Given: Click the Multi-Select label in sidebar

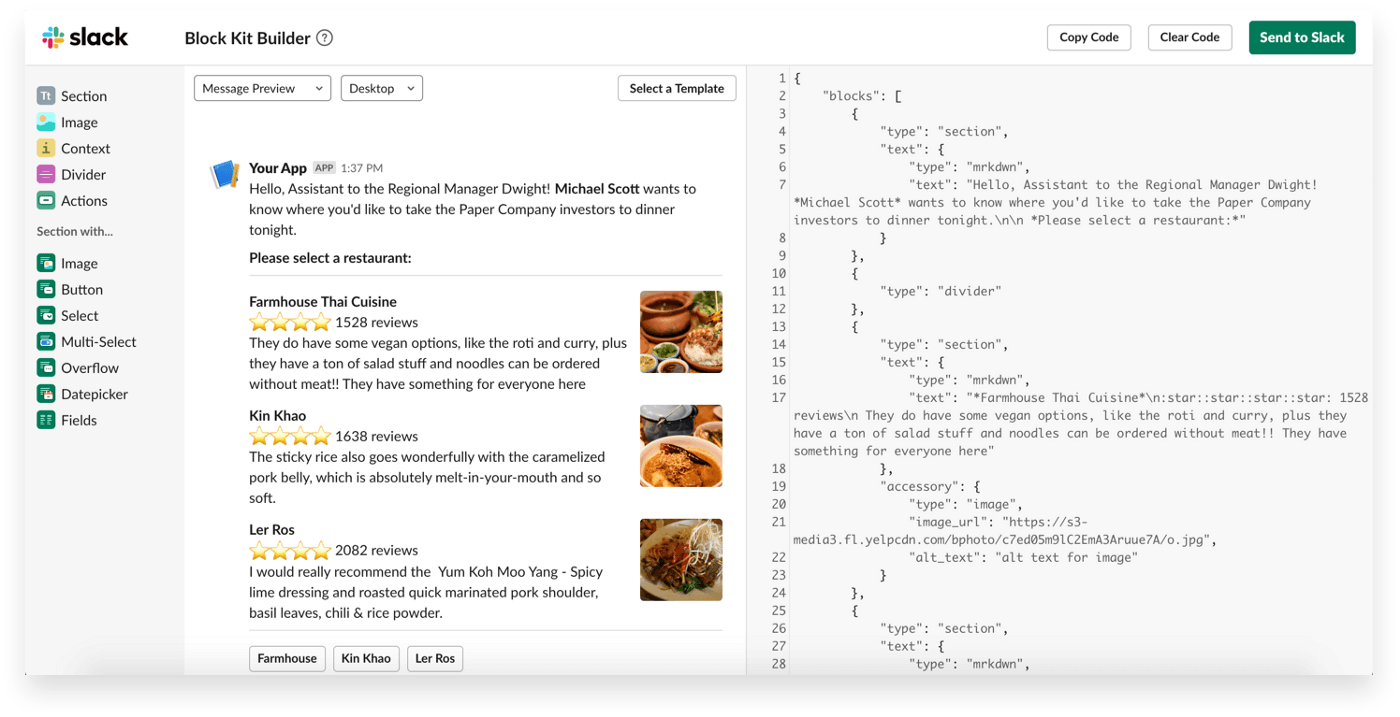Looking at the screenshot, I should [99, 341].
